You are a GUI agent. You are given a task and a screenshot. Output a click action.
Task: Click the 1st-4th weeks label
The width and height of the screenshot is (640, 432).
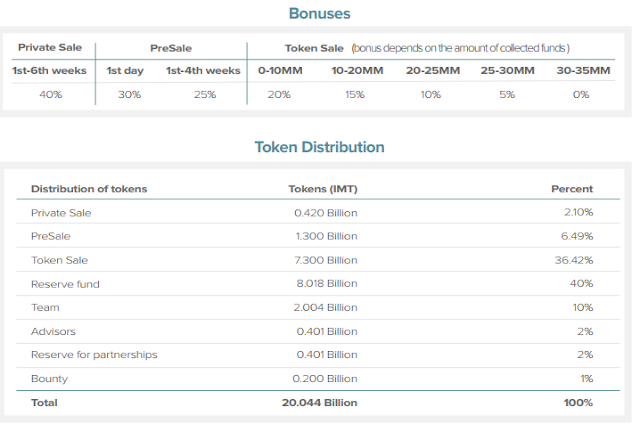click(x=203, y=71)
